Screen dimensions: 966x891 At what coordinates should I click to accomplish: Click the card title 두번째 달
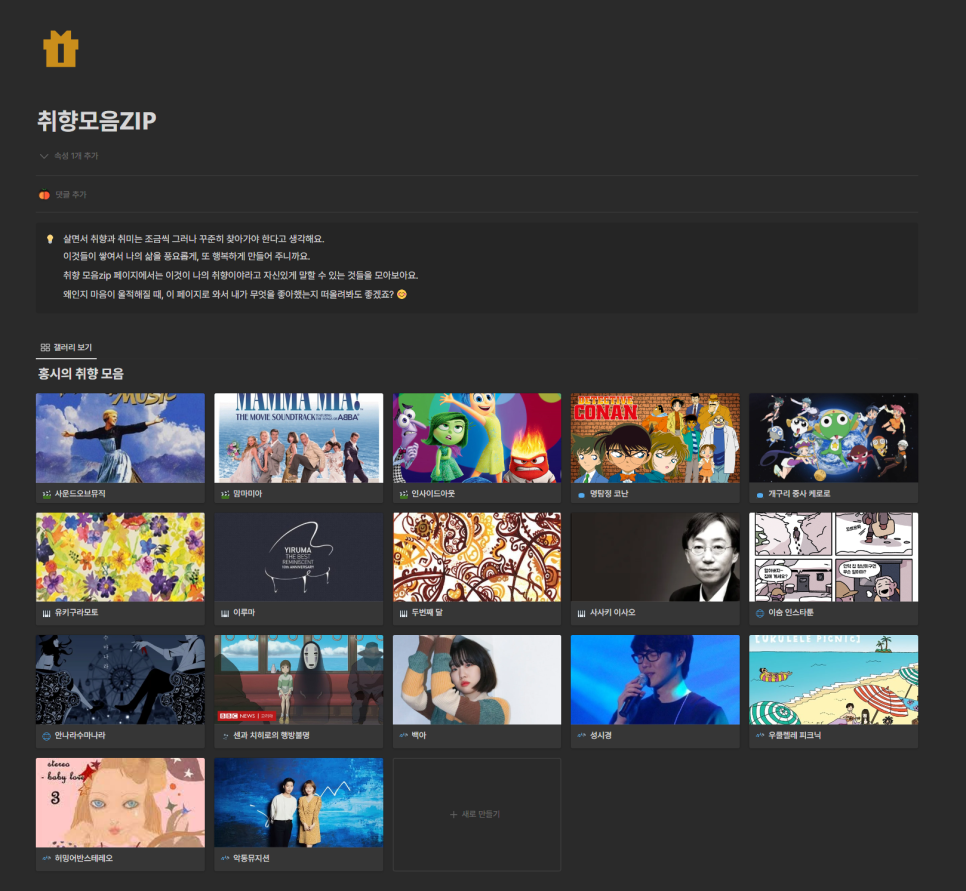[x=427, y=613]
